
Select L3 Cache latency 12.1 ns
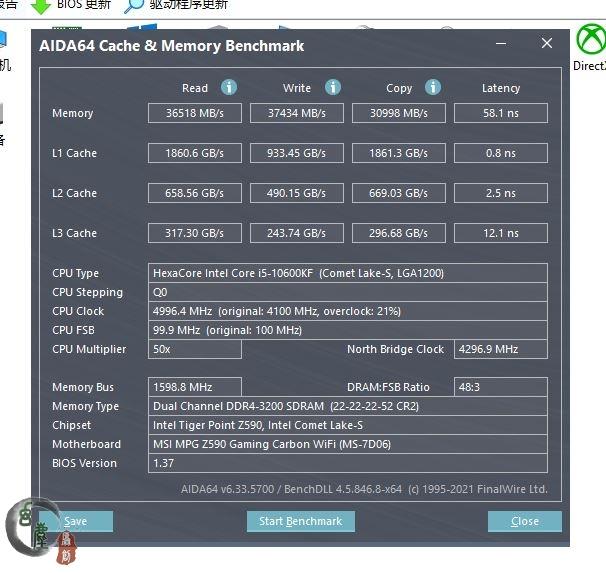tap(501, 233)
